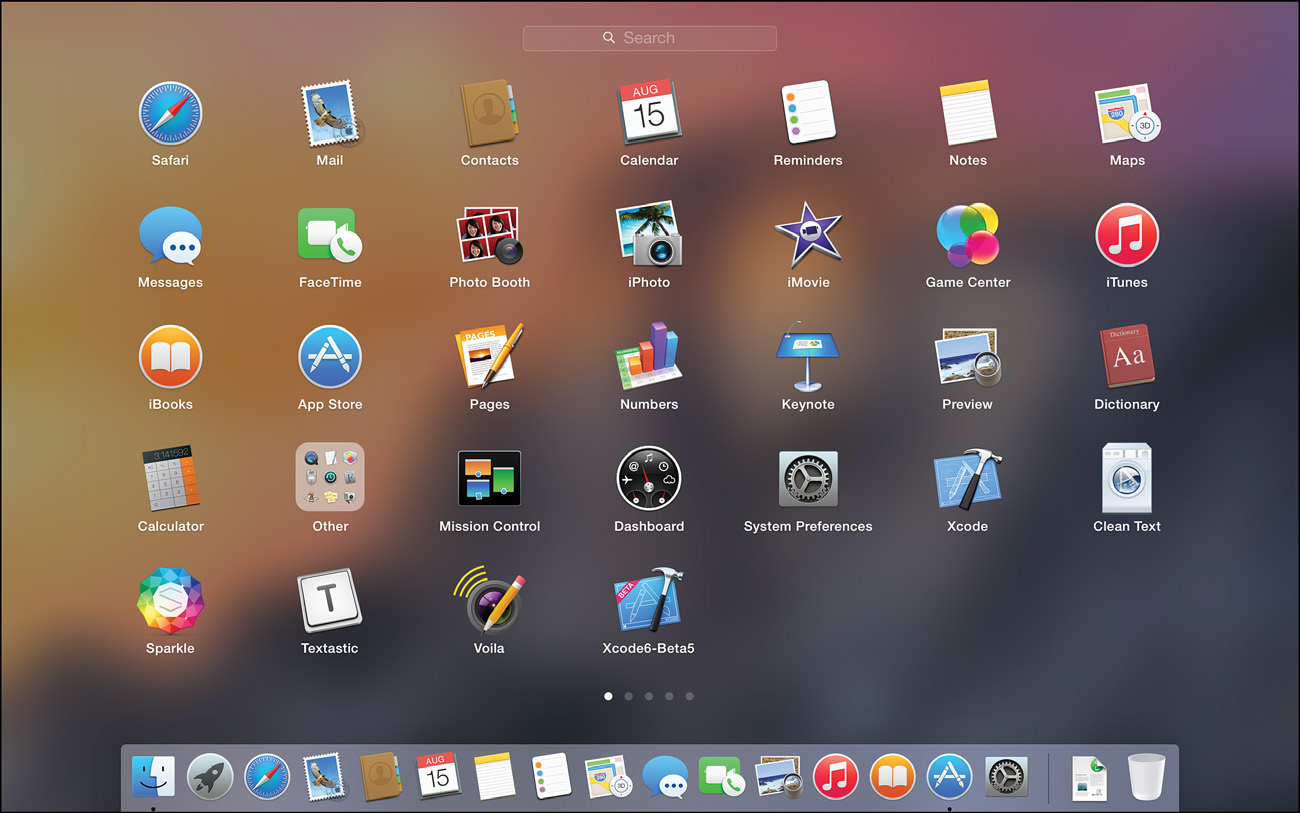Viewport: 1300px width, 813px height.
Task: Launch FaceTime from the Launchpad grid
Action: pyautogui.click(x=330, y=235)
